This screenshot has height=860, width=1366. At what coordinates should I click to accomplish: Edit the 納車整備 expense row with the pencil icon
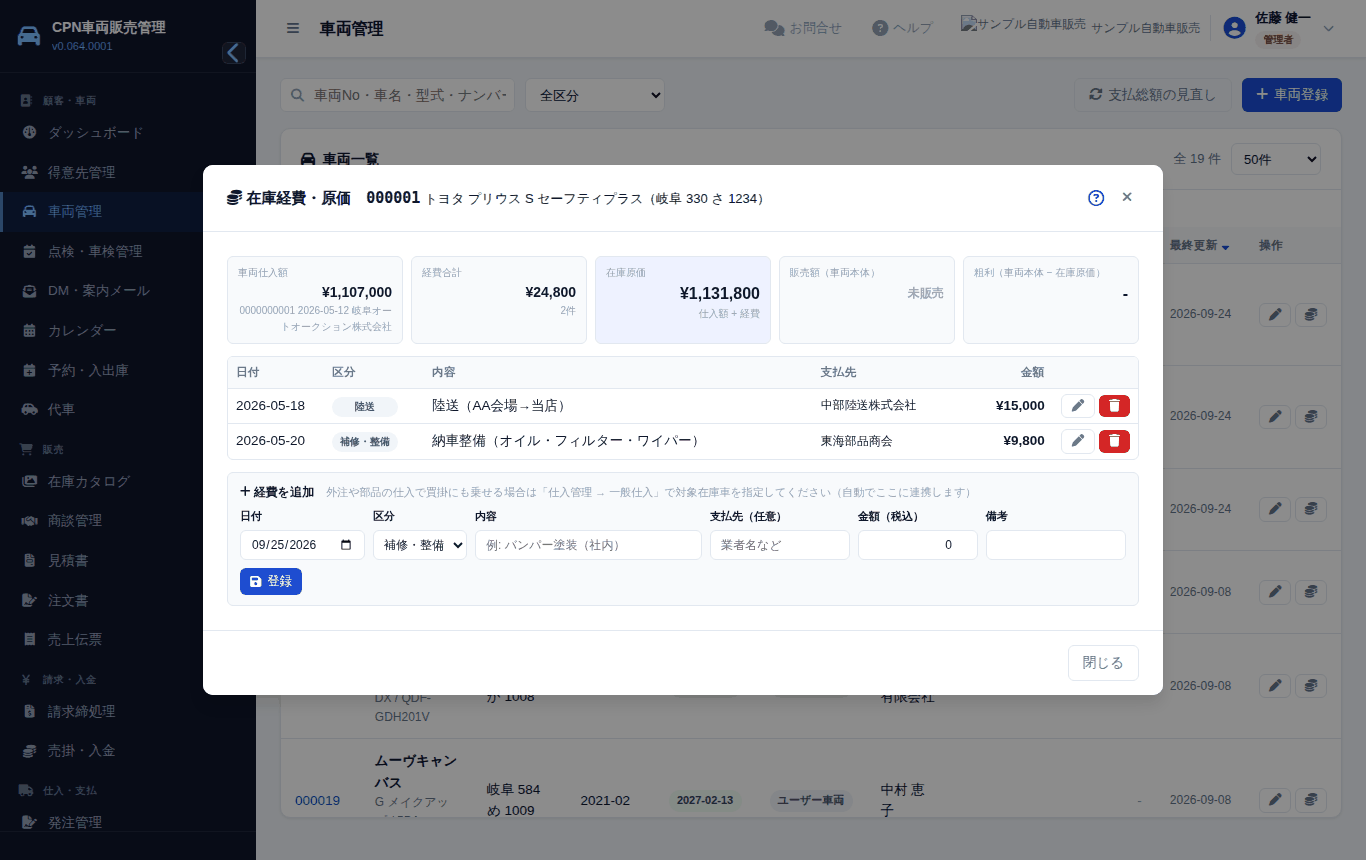(x=1078, y=441)
